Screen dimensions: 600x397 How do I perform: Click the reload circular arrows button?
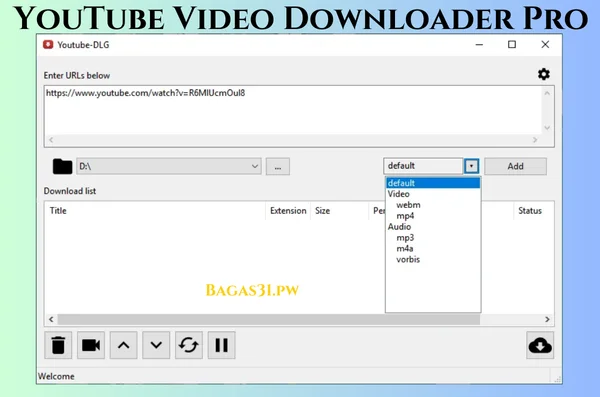coord(189,345)
